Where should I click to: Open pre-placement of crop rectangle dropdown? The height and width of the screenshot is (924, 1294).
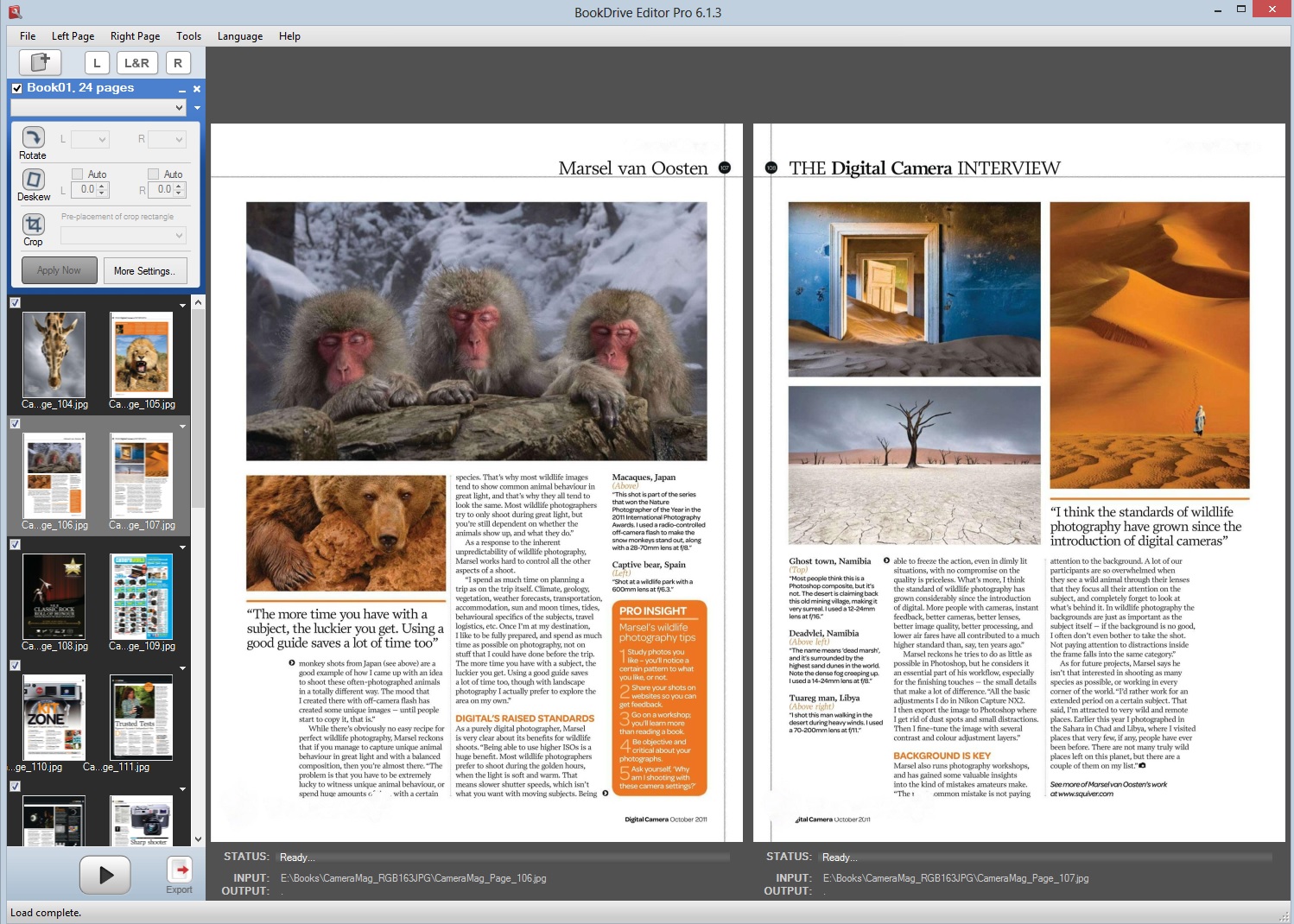point(124,235)
